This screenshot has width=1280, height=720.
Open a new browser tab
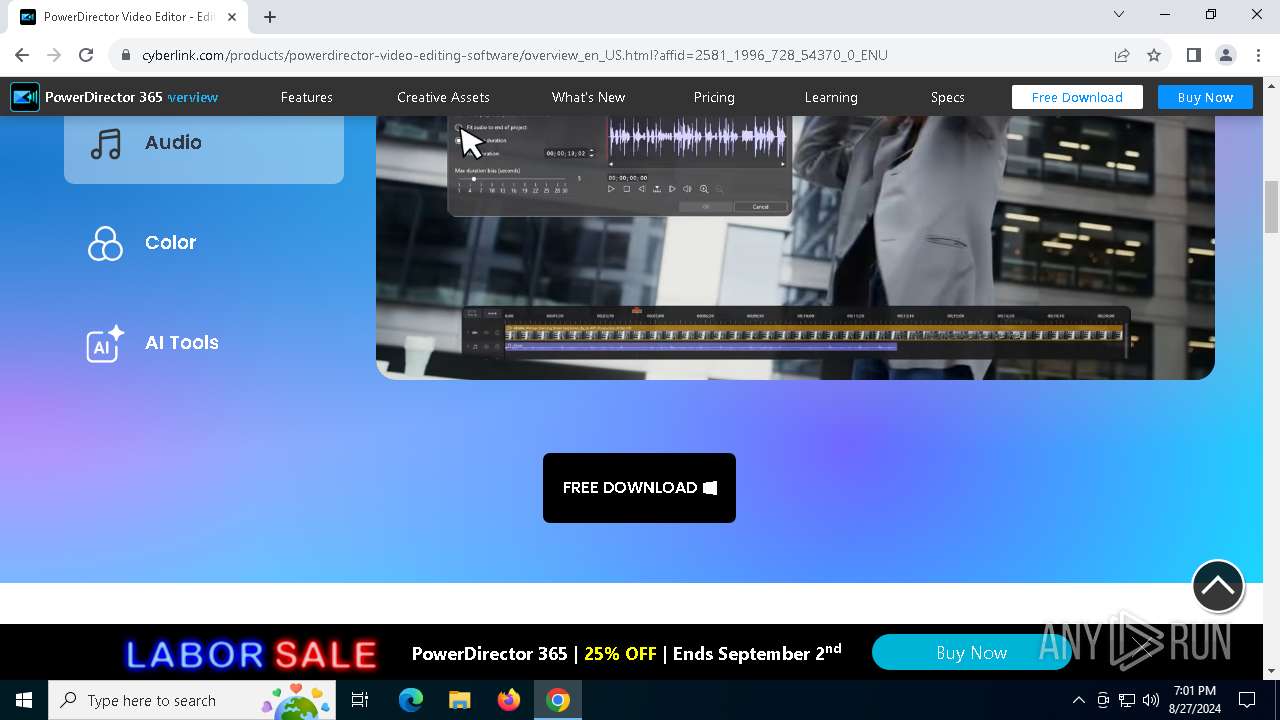click(x=270, y=17)
